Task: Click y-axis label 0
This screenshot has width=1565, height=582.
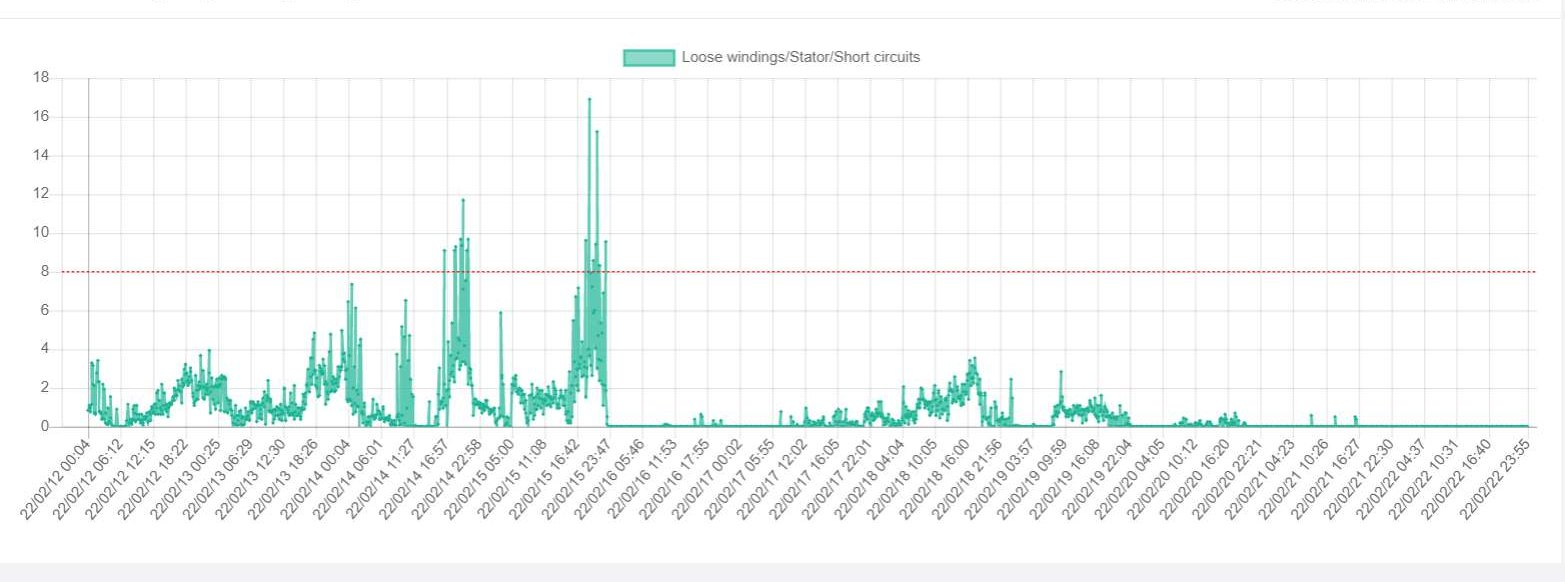Action: [45, 427]
